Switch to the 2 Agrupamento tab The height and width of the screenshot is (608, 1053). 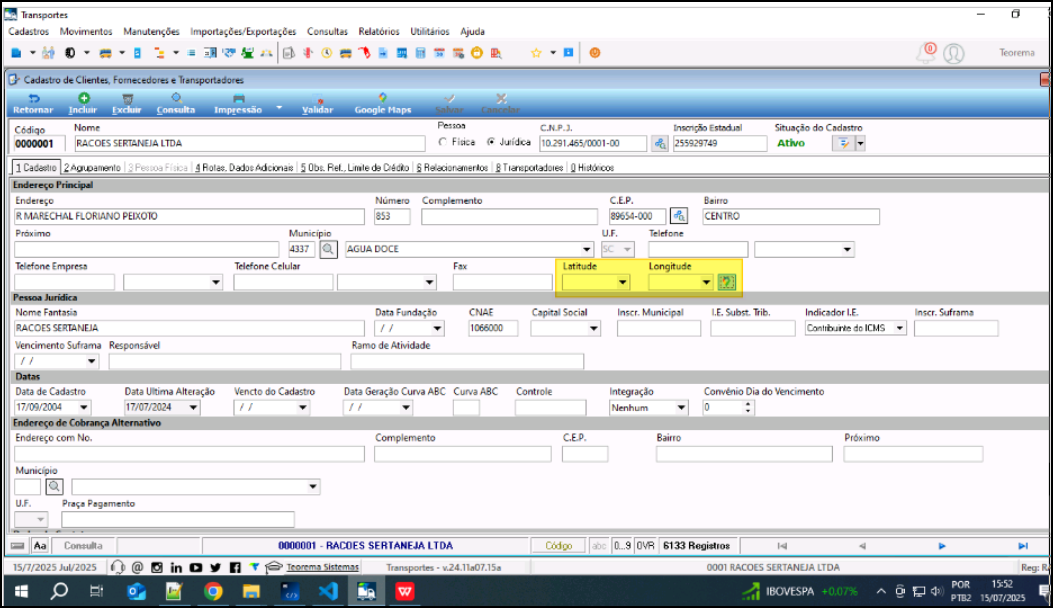(x=92, y=167)
